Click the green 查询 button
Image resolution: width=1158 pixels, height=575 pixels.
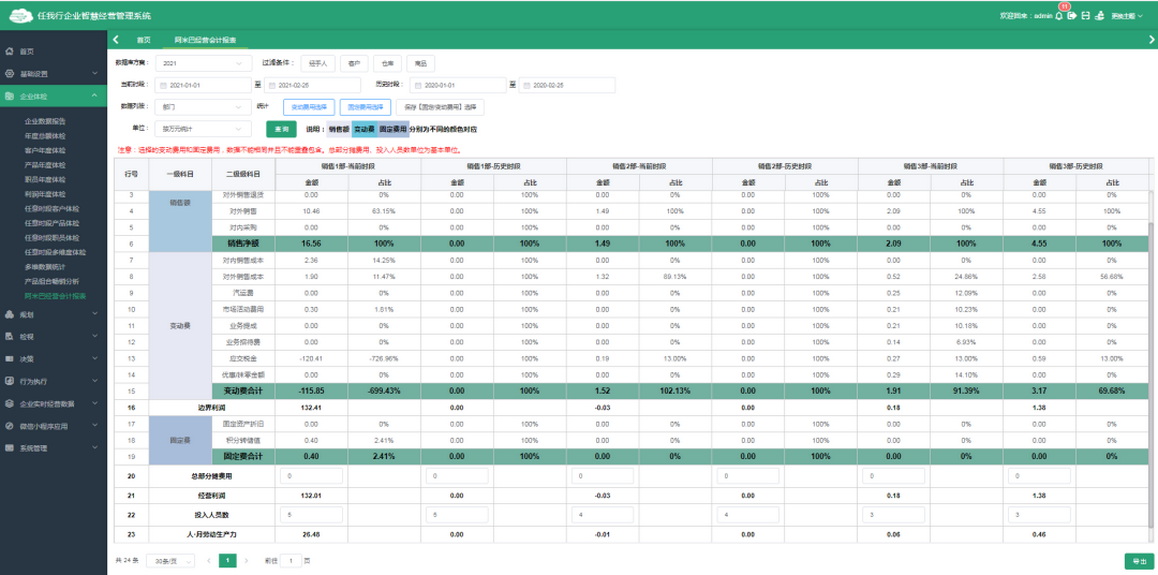[x=281, y=129]
